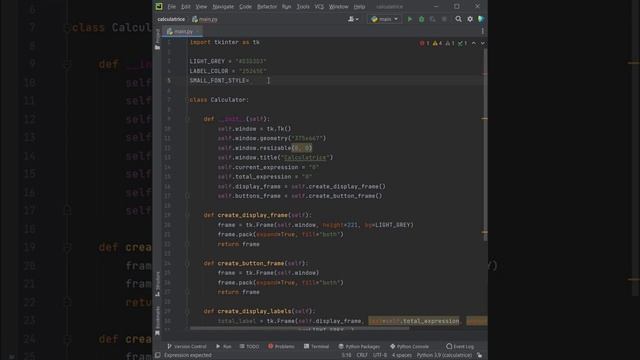This screenshot has height=360, width=640.
Task: Open the Event Log
Action: coord(460,347)
